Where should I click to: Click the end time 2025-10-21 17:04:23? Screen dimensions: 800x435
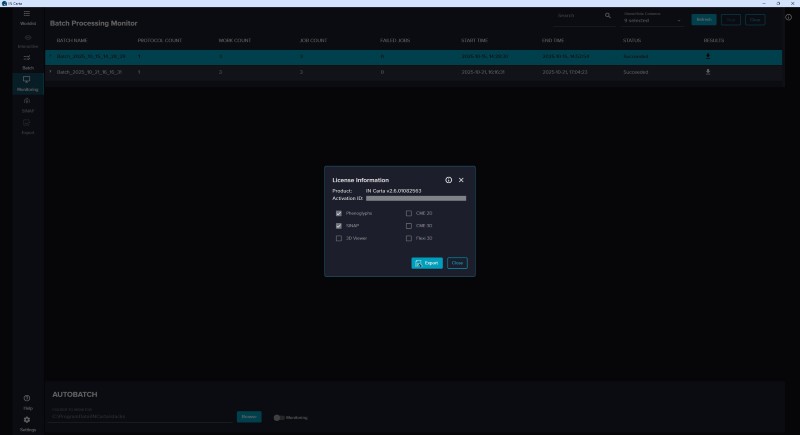(x=565, y=72)
